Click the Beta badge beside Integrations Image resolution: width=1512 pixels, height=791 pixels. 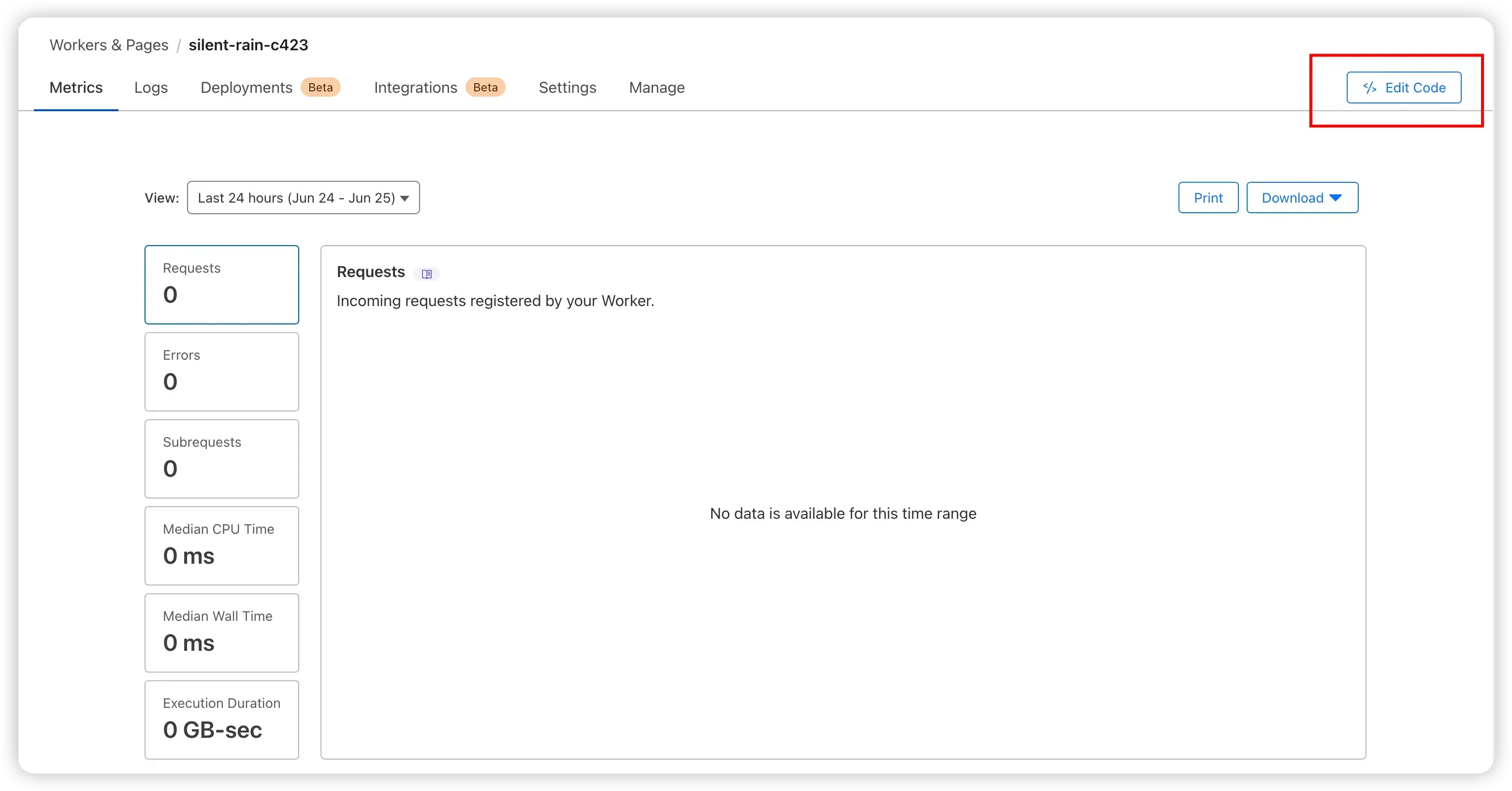pyautogui.click(x=485, y=88)
